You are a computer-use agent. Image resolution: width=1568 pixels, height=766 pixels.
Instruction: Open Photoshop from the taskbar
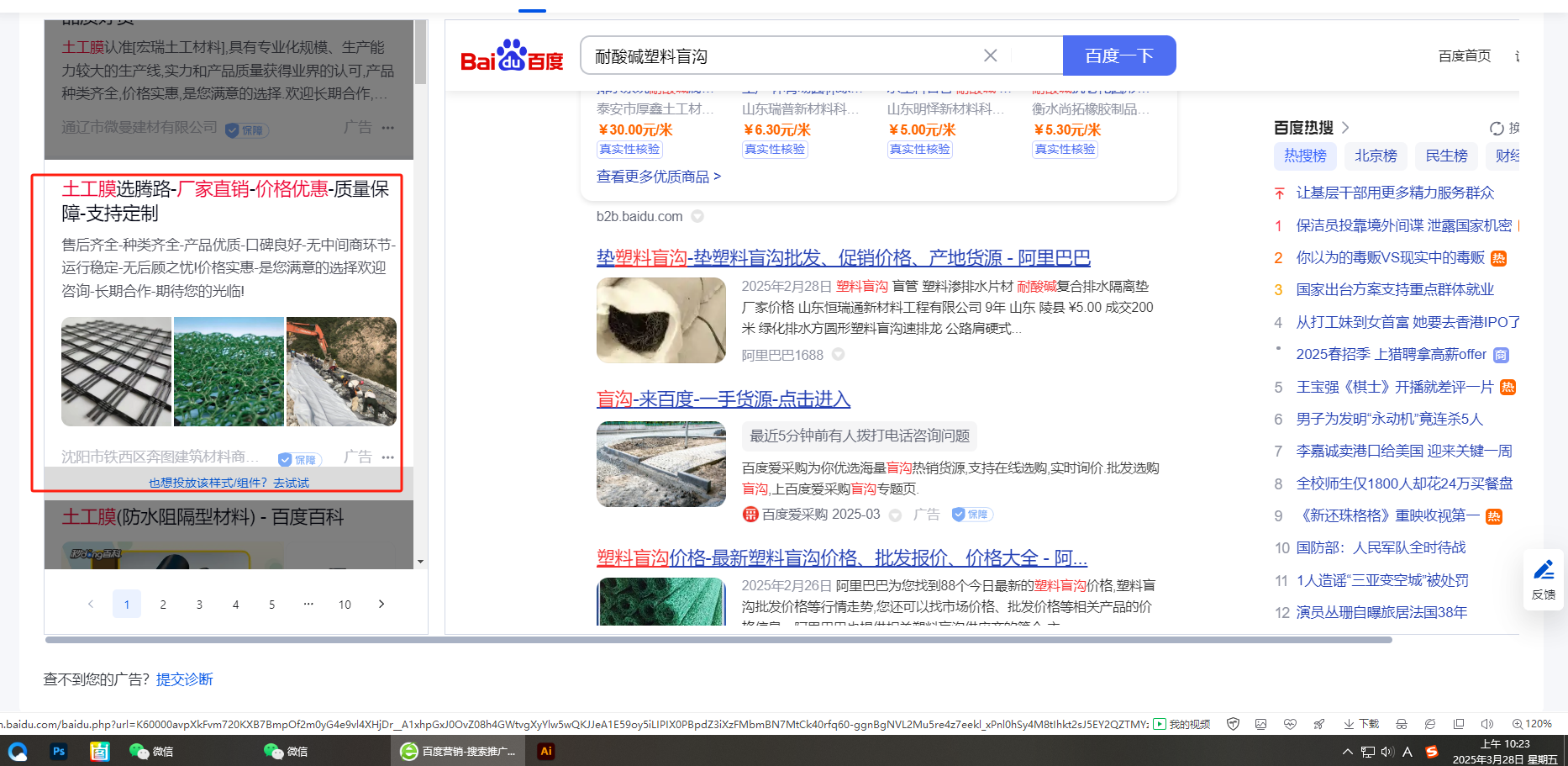coord(59,751)
